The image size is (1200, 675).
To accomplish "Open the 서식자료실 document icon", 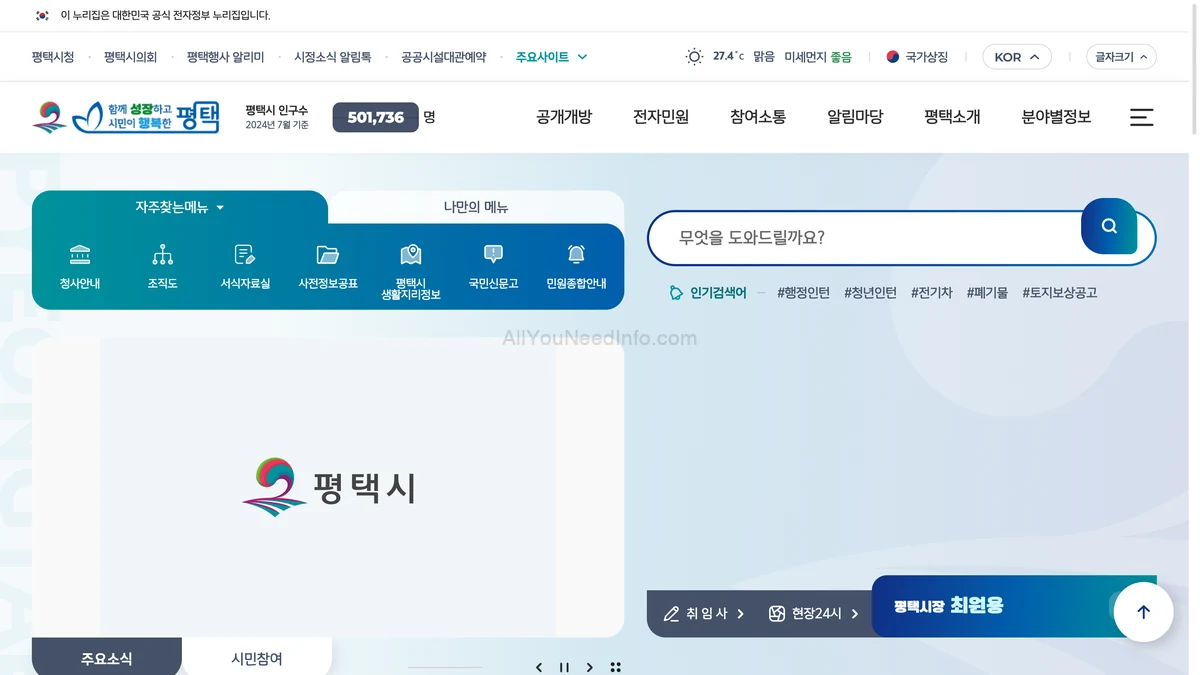I will 245,266.
